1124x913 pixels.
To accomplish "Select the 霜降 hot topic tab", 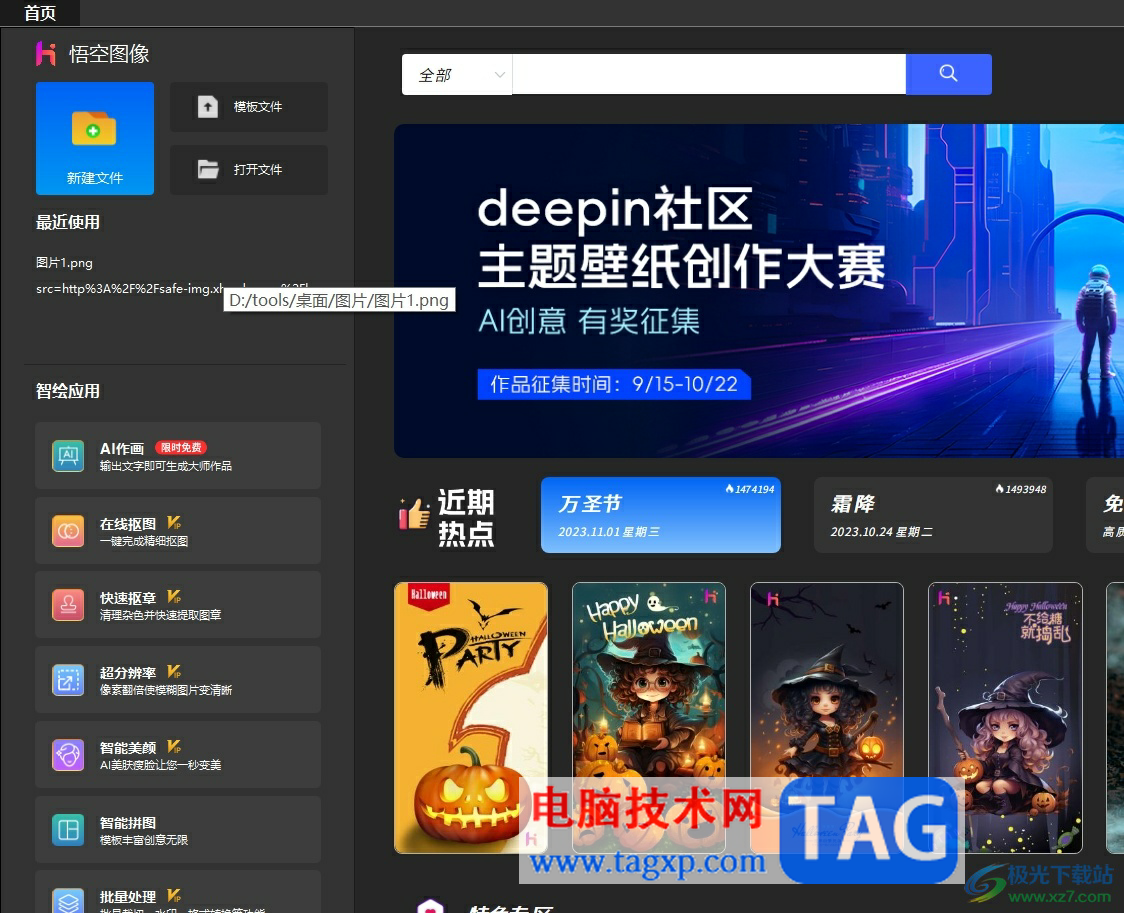I will (x=933, y=515).
